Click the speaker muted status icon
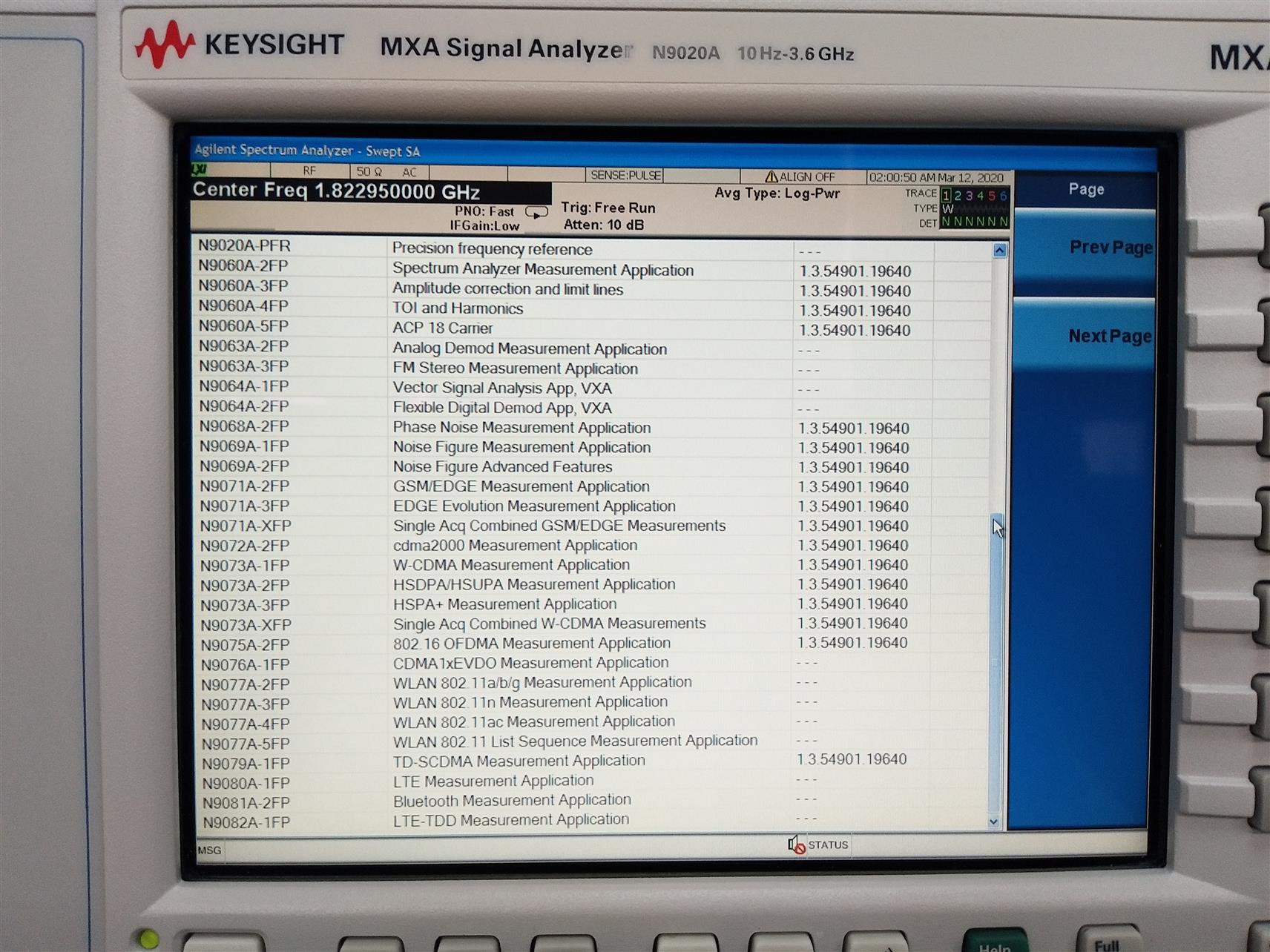 pyautogui.click(x=796, y=844)
